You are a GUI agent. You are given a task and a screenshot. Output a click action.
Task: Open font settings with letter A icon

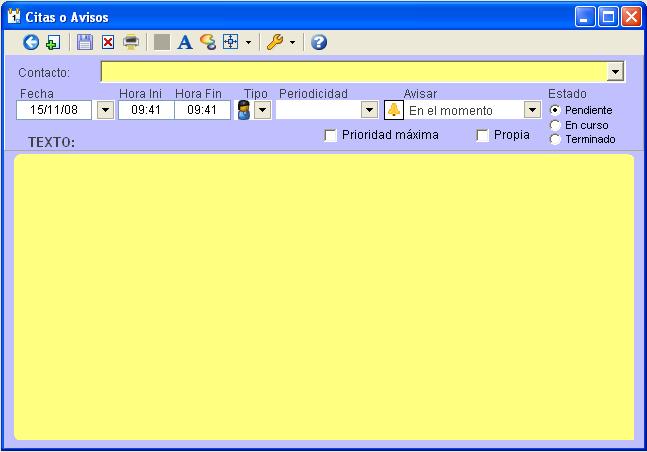(184, 42)
